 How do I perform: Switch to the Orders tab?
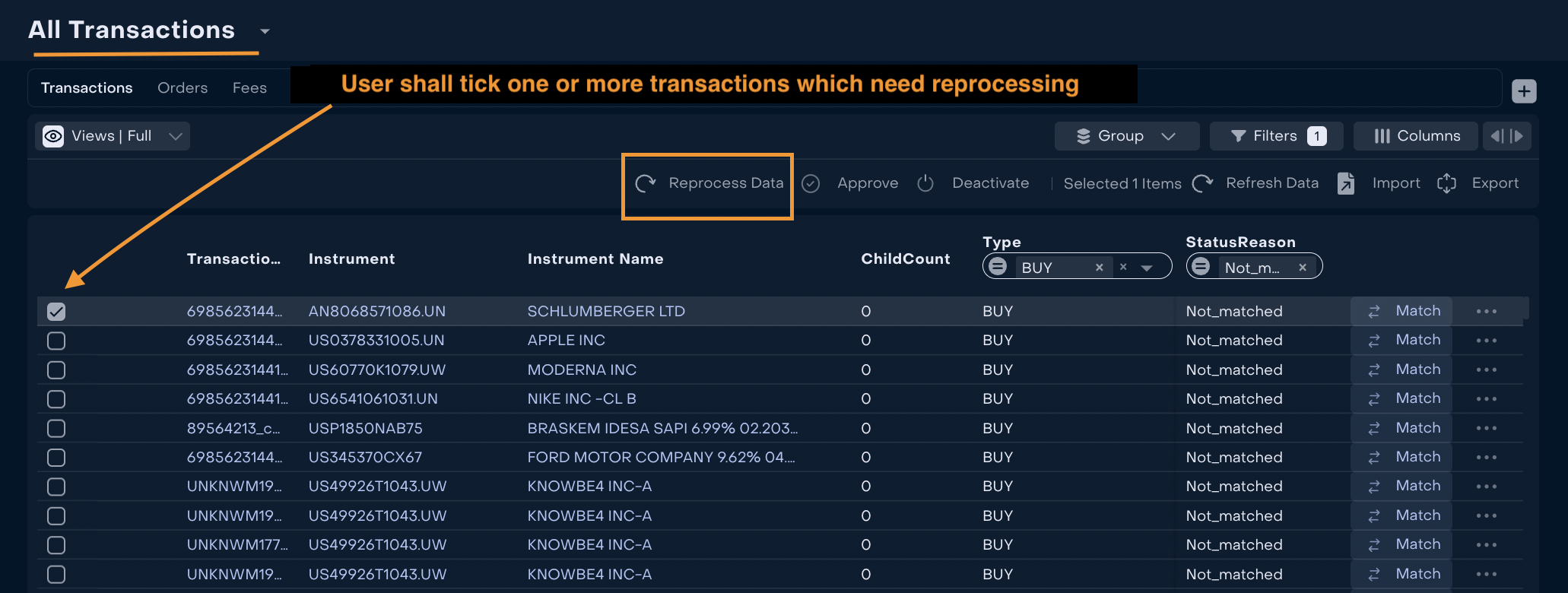click(x=183, y=88)
